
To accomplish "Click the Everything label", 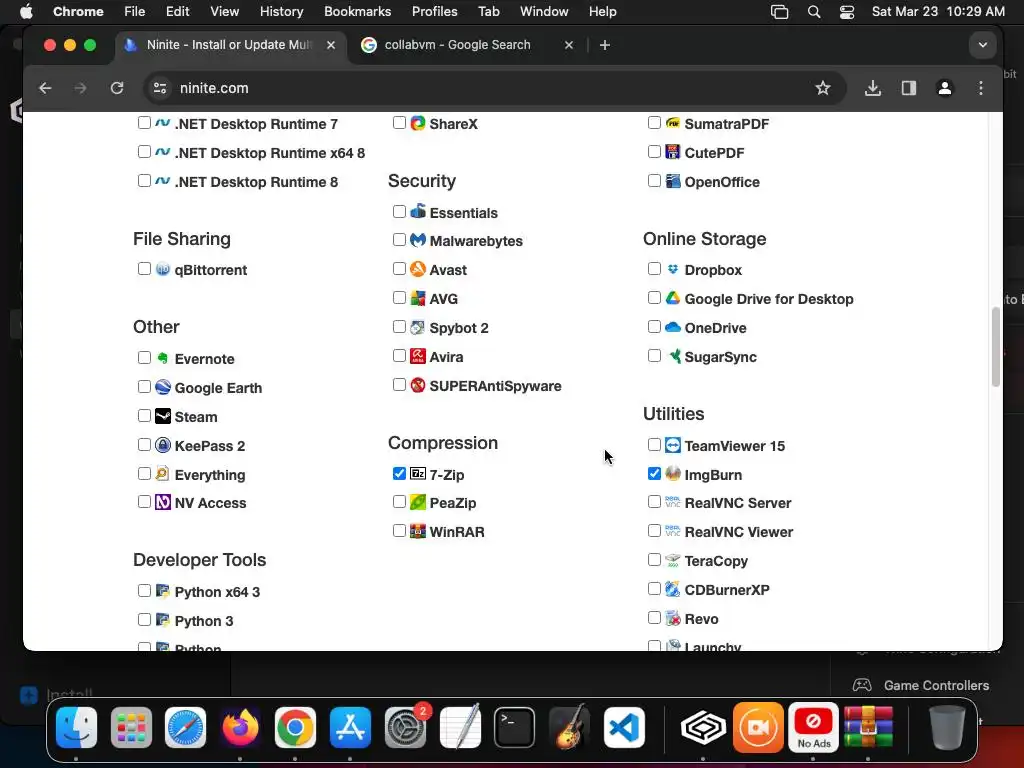I will [210, 475].
